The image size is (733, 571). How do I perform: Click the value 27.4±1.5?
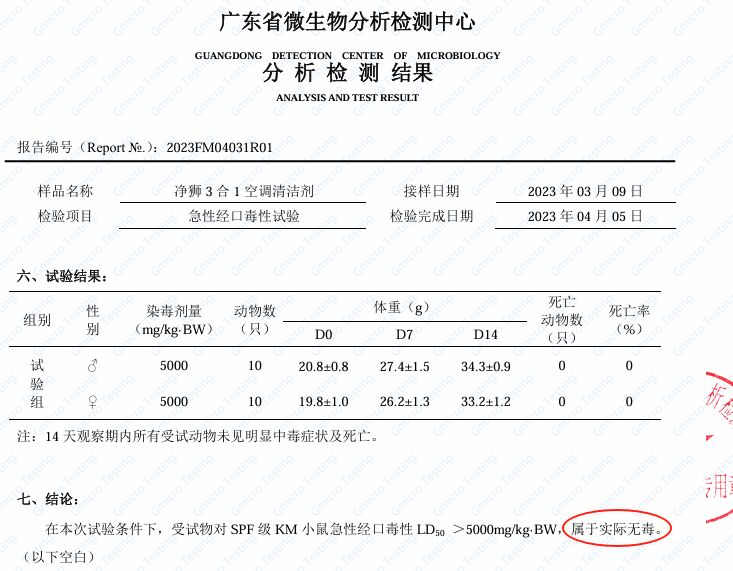(x=404, y=367)
